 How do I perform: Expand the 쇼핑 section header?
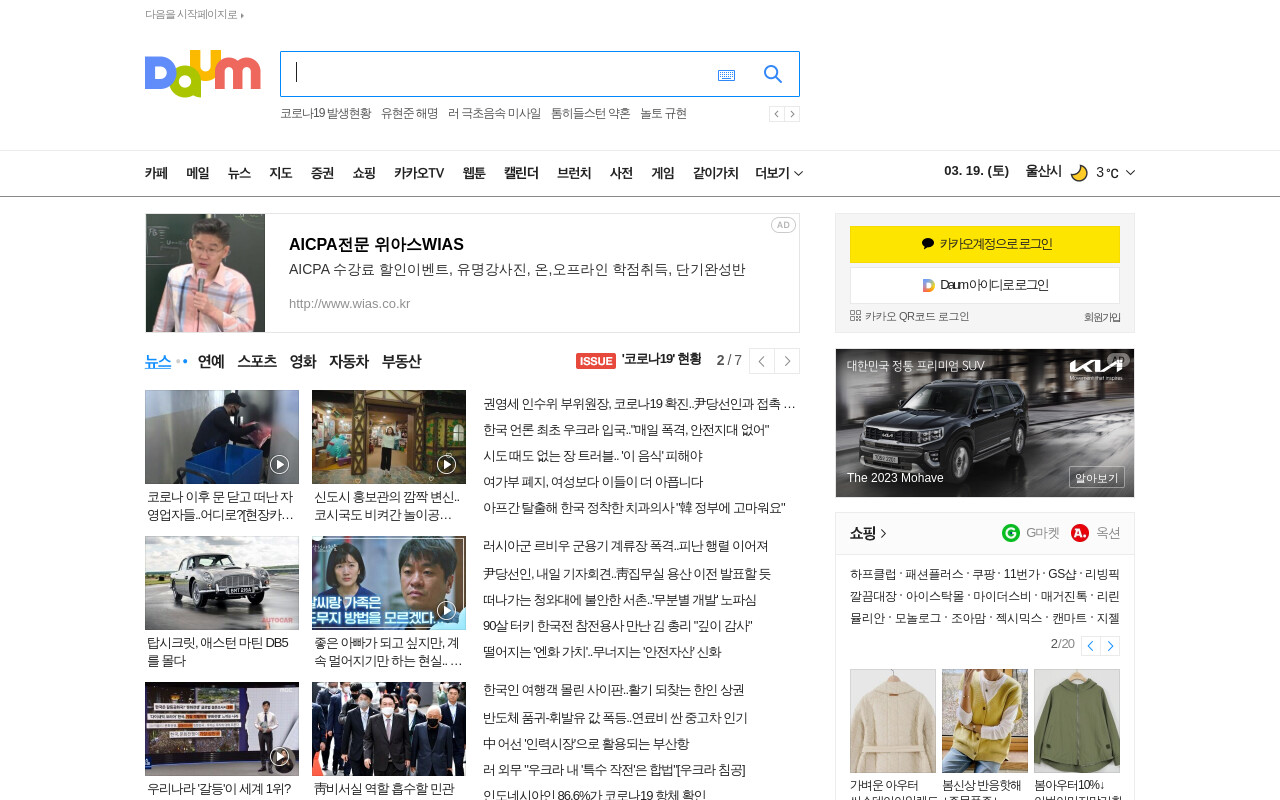click(868, 533)
